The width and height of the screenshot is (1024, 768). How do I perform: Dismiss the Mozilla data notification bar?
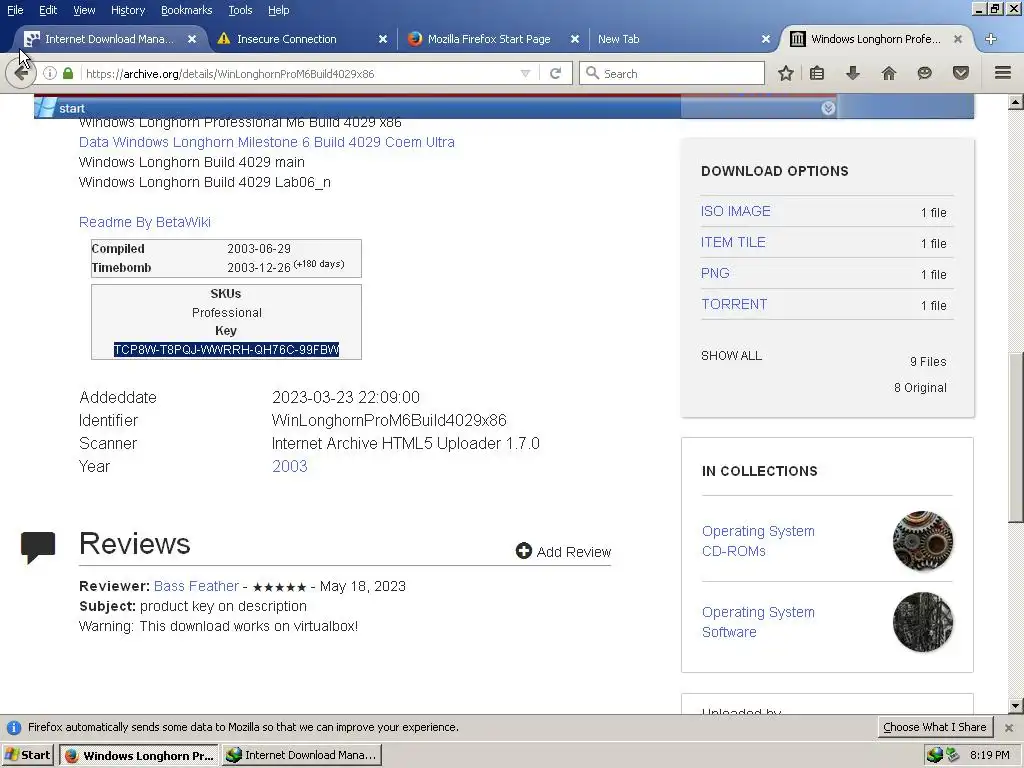click(1009, 728)
